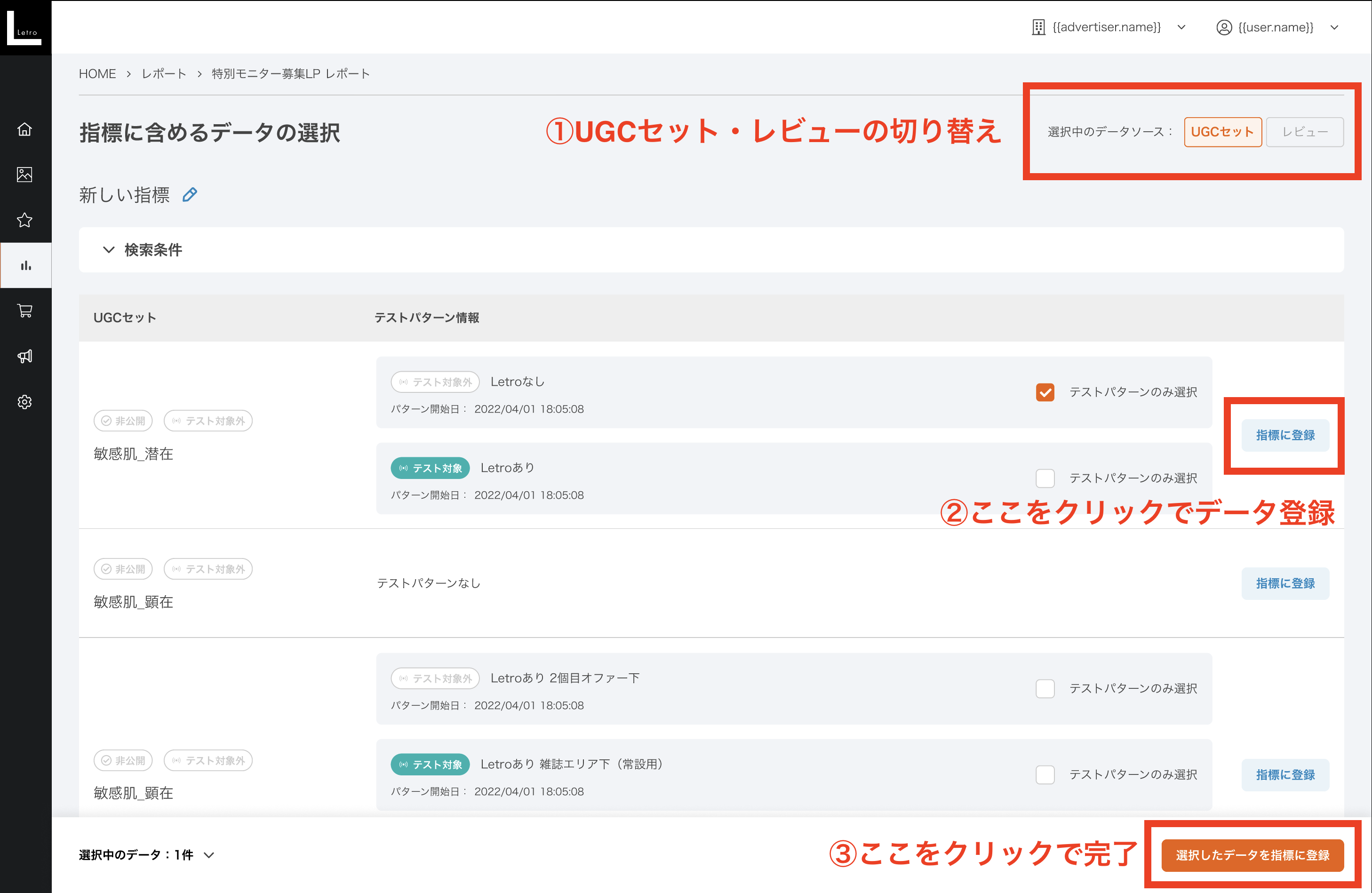Viewport: 1372px width, 893px height.
Task: Collapse the 検索条件 section
Action: (109, 250)
